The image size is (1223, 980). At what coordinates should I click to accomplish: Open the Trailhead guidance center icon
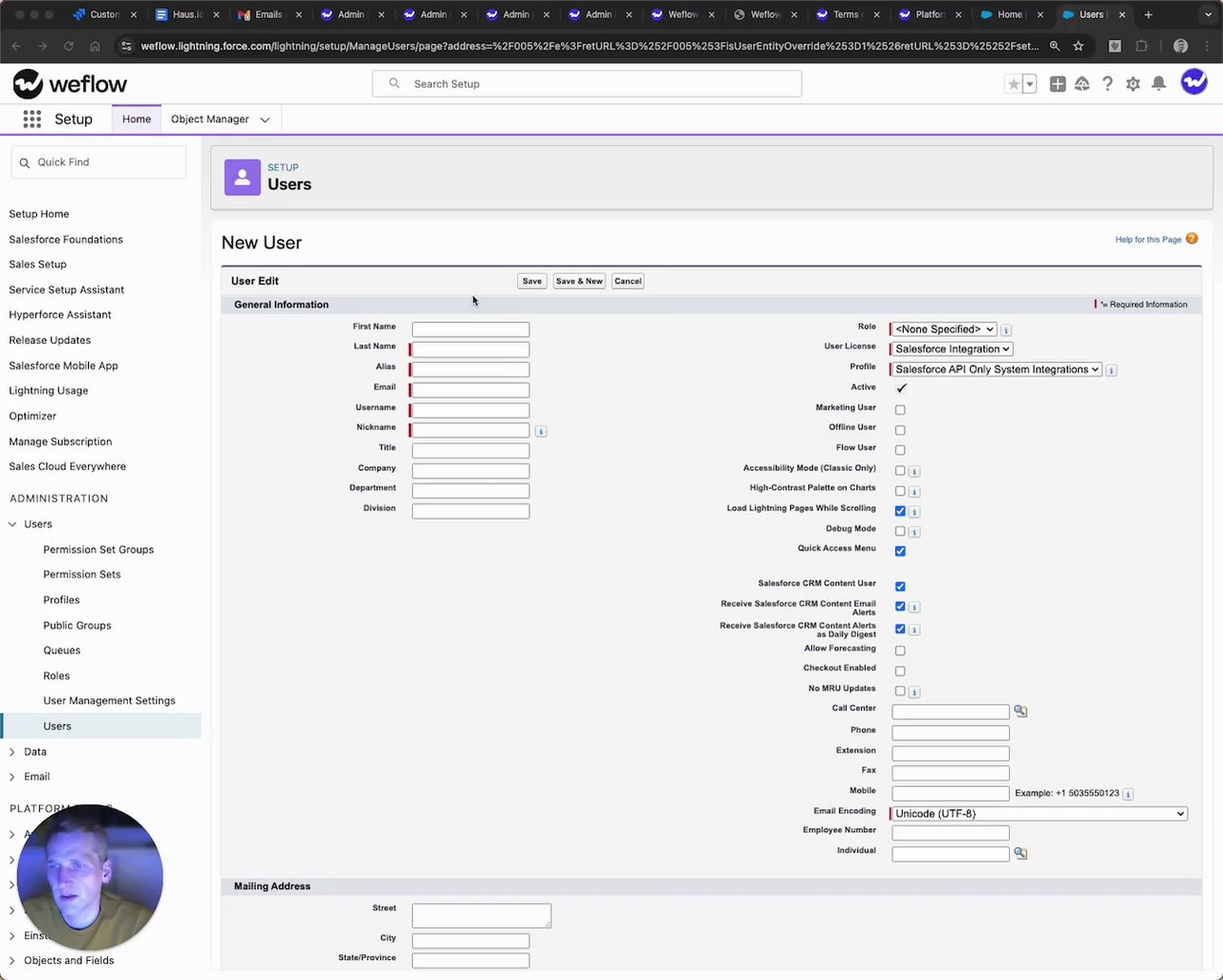click(1083, 84)
